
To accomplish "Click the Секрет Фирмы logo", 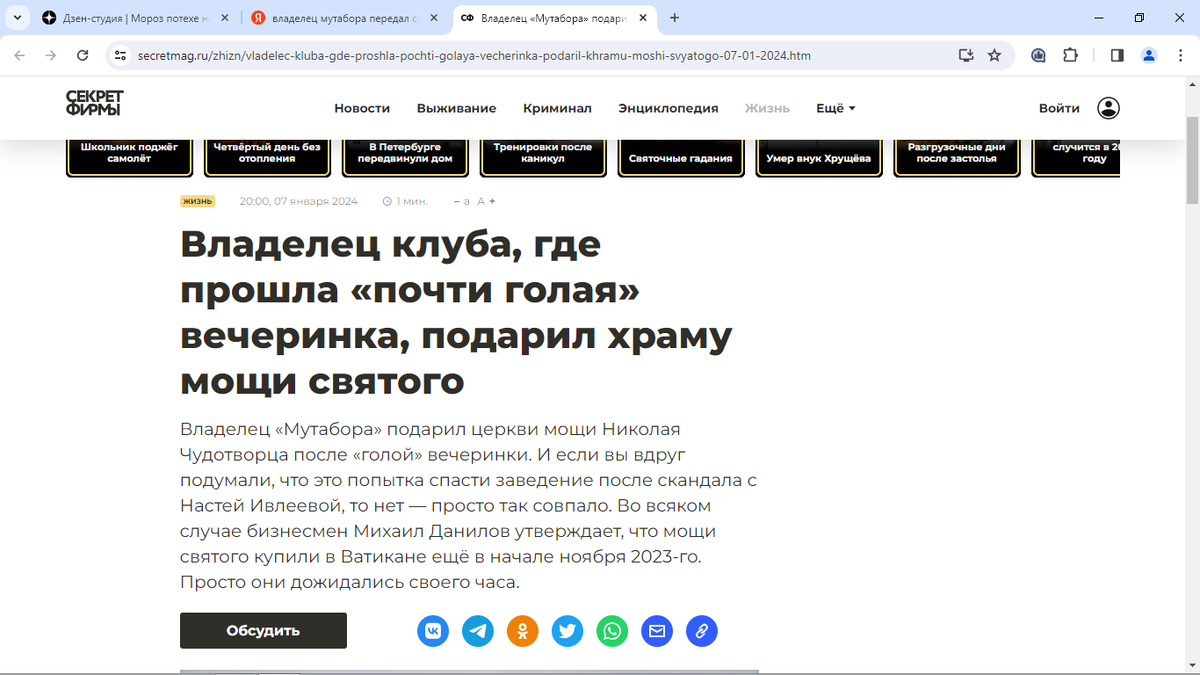I will (x=94, y=103).
